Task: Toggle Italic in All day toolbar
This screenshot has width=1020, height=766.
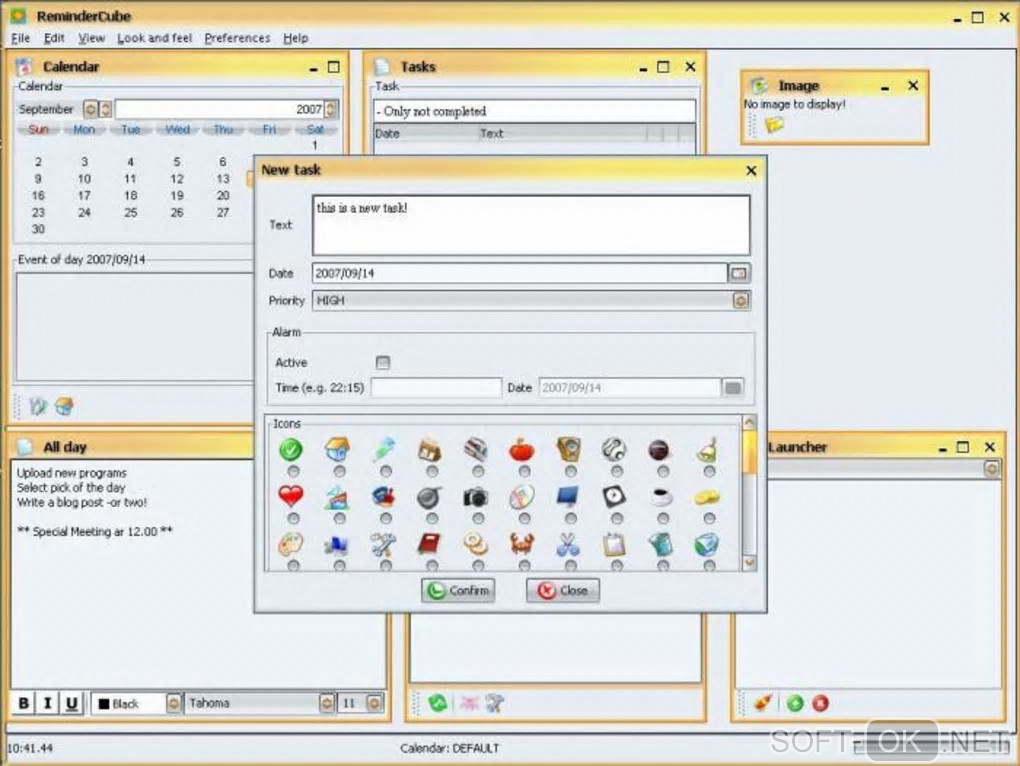Action: pos(47,703)
